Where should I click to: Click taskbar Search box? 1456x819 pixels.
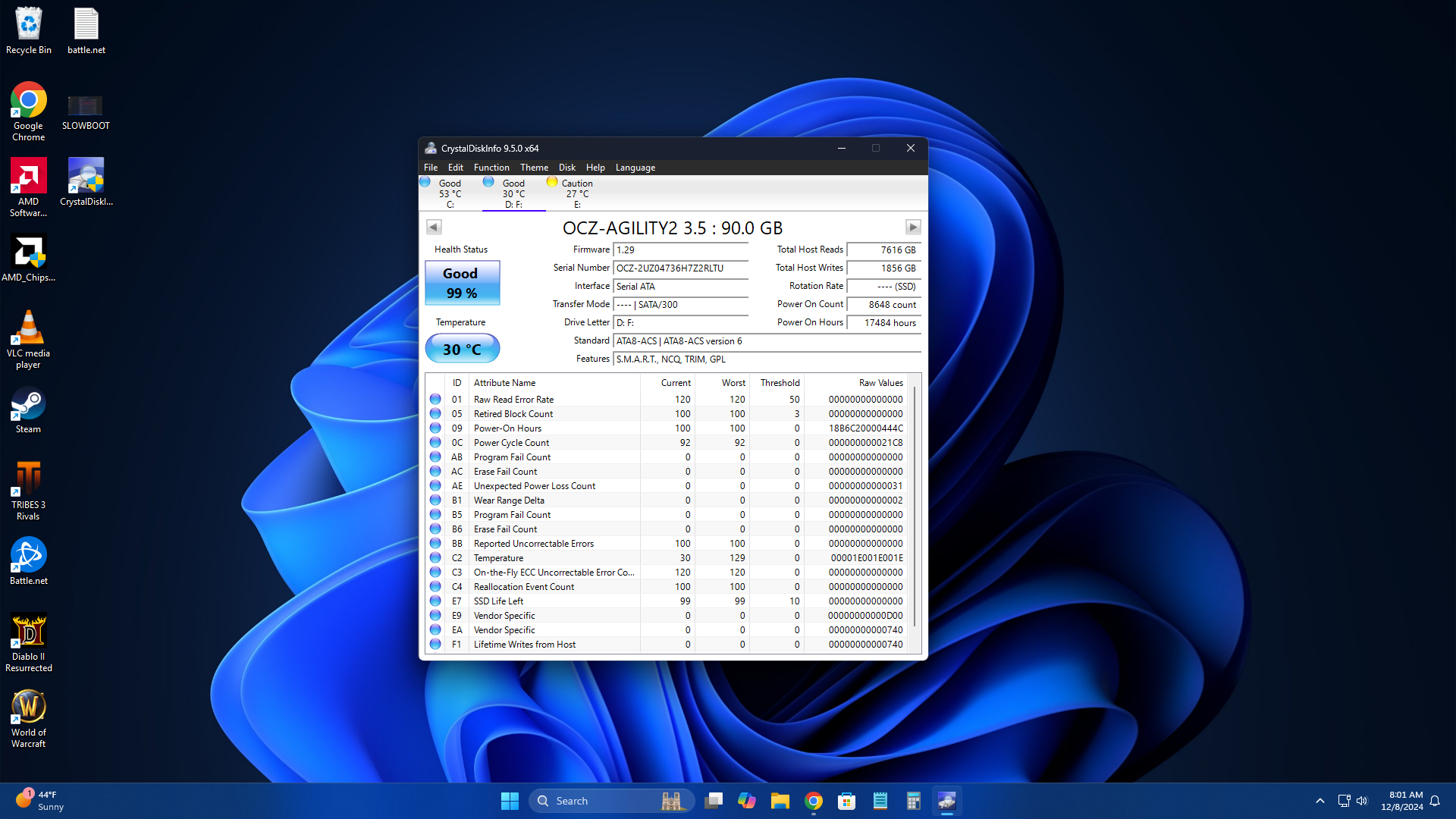click(611, 801)
